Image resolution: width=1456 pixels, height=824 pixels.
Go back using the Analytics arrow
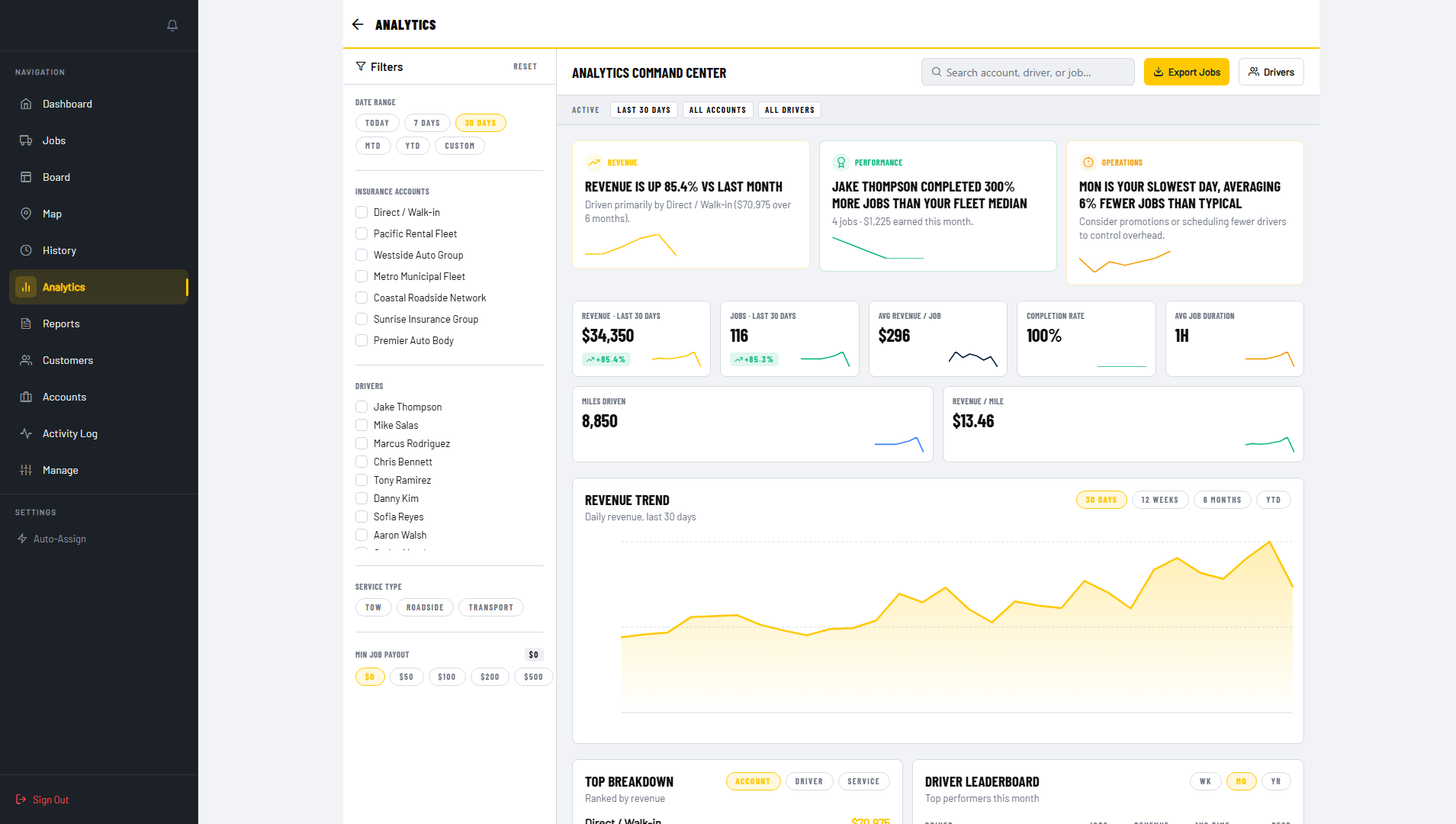tap(358, 24)
